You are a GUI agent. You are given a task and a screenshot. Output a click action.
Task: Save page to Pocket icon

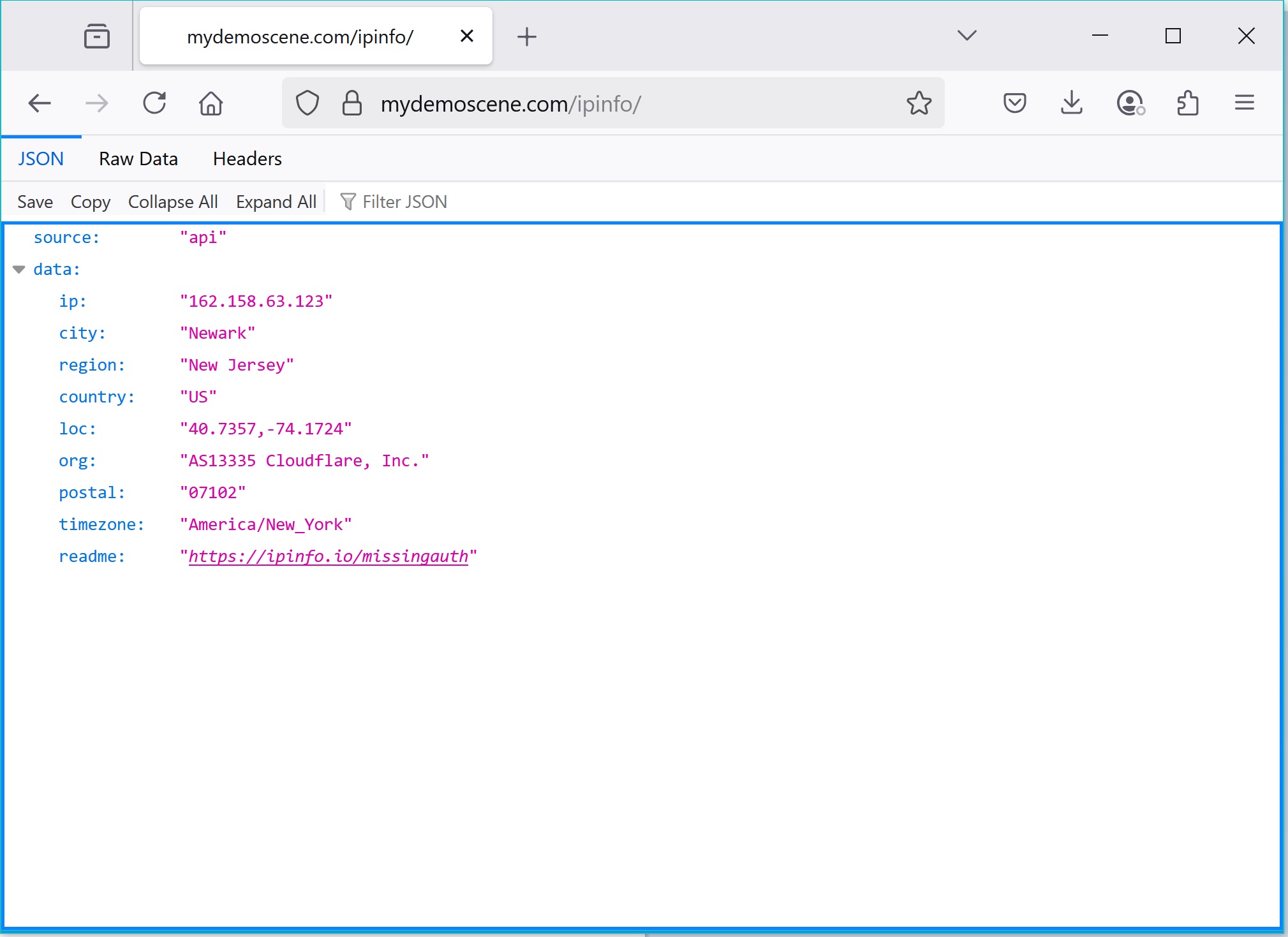[x=1014, y=103]
